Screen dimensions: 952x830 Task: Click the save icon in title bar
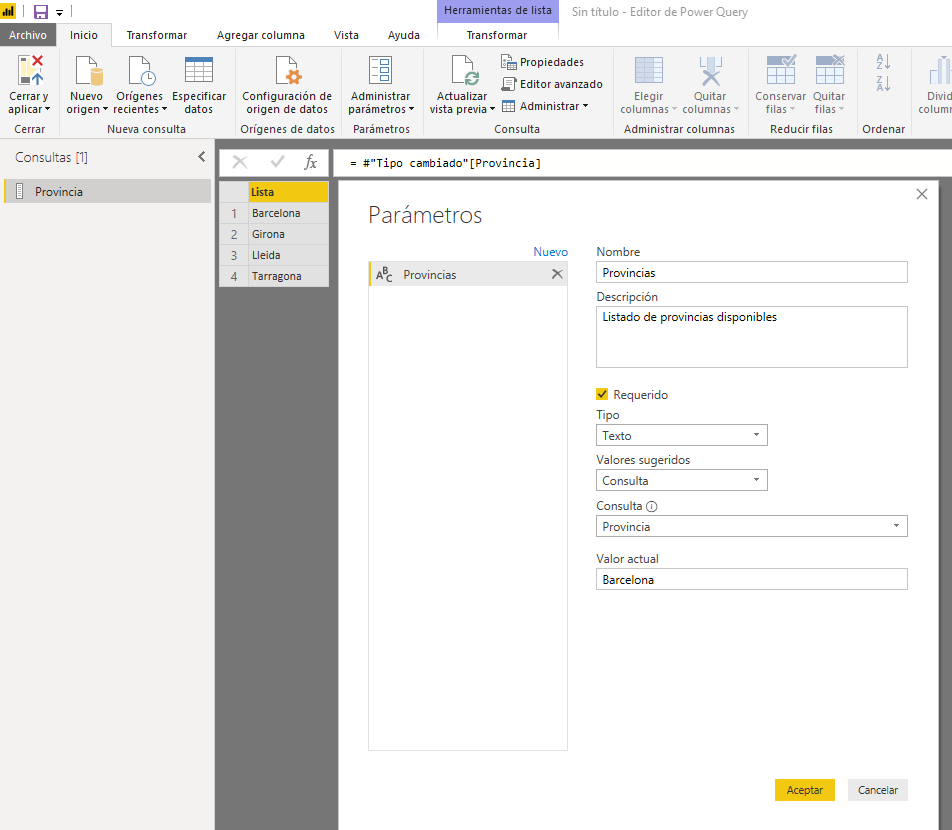pyautogui.click(x=41, y=12)
